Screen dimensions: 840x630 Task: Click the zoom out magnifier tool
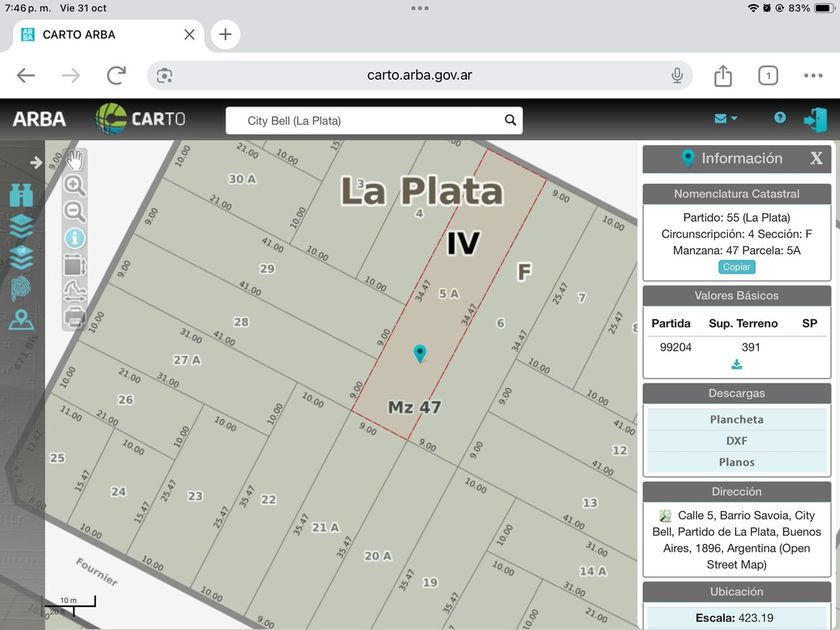point(75,211)
